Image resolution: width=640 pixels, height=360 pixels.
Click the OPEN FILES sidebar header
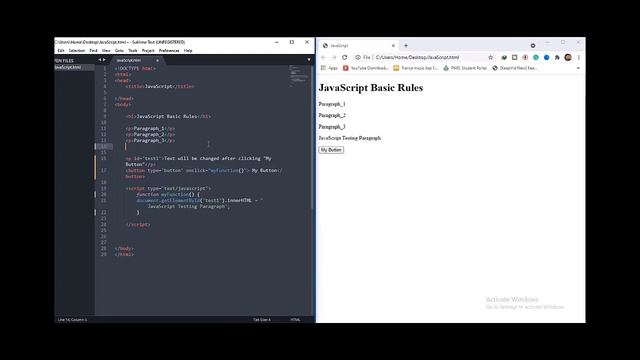[64, 60]
